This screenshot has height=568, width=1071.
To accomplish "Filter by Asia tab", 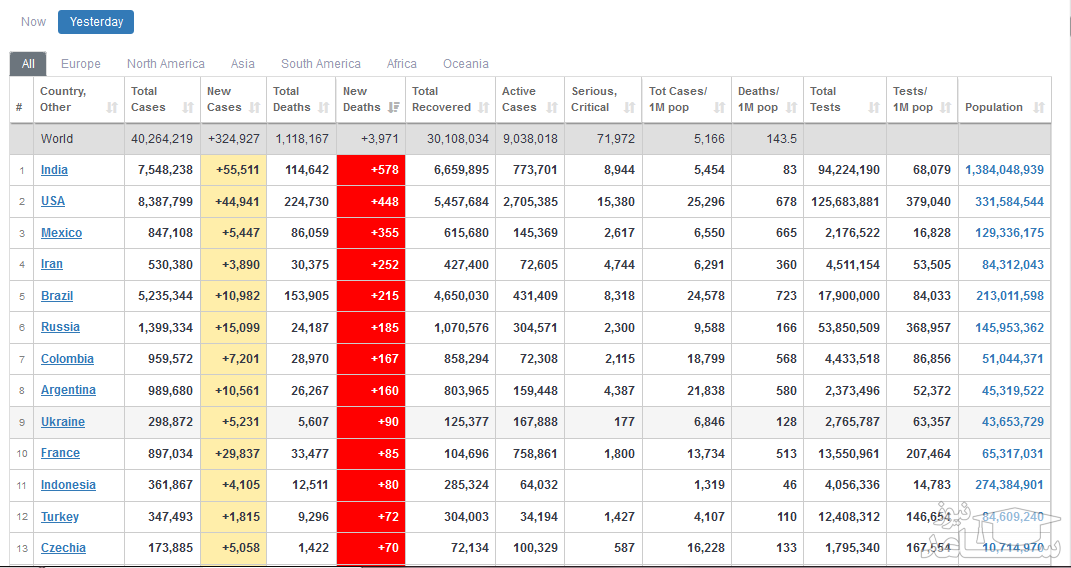I will point(243,64).
